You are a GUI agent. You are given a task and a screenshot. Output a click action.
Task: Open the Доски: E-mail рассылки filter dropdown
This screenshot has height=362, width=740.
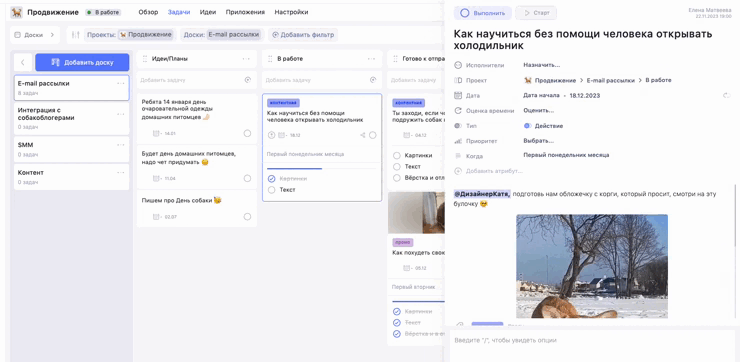(221, 35)
